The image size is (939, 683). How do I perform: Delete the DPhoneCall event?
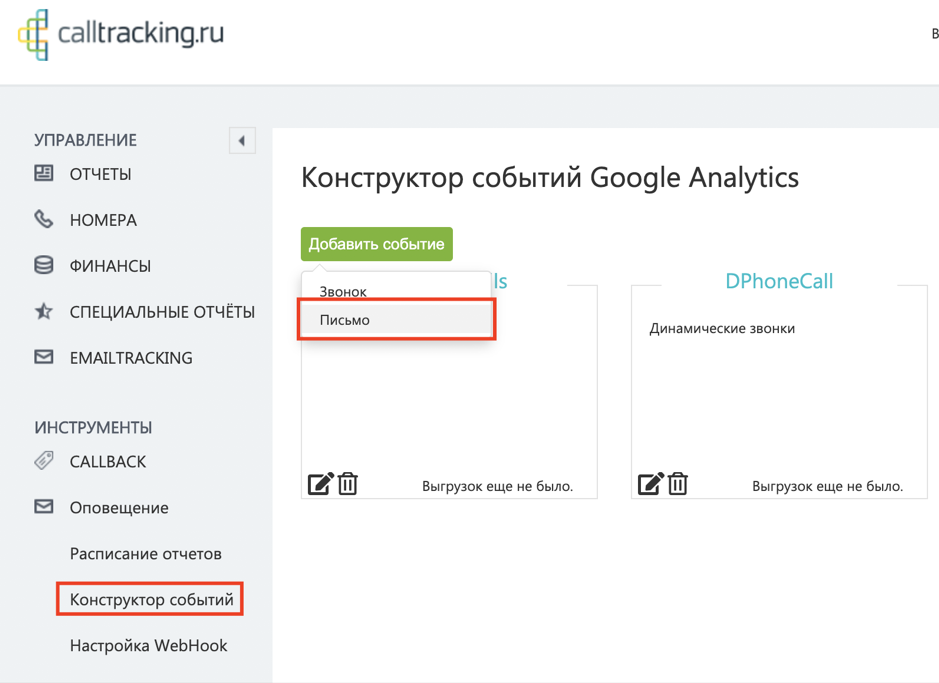click(x=677, y=484)
